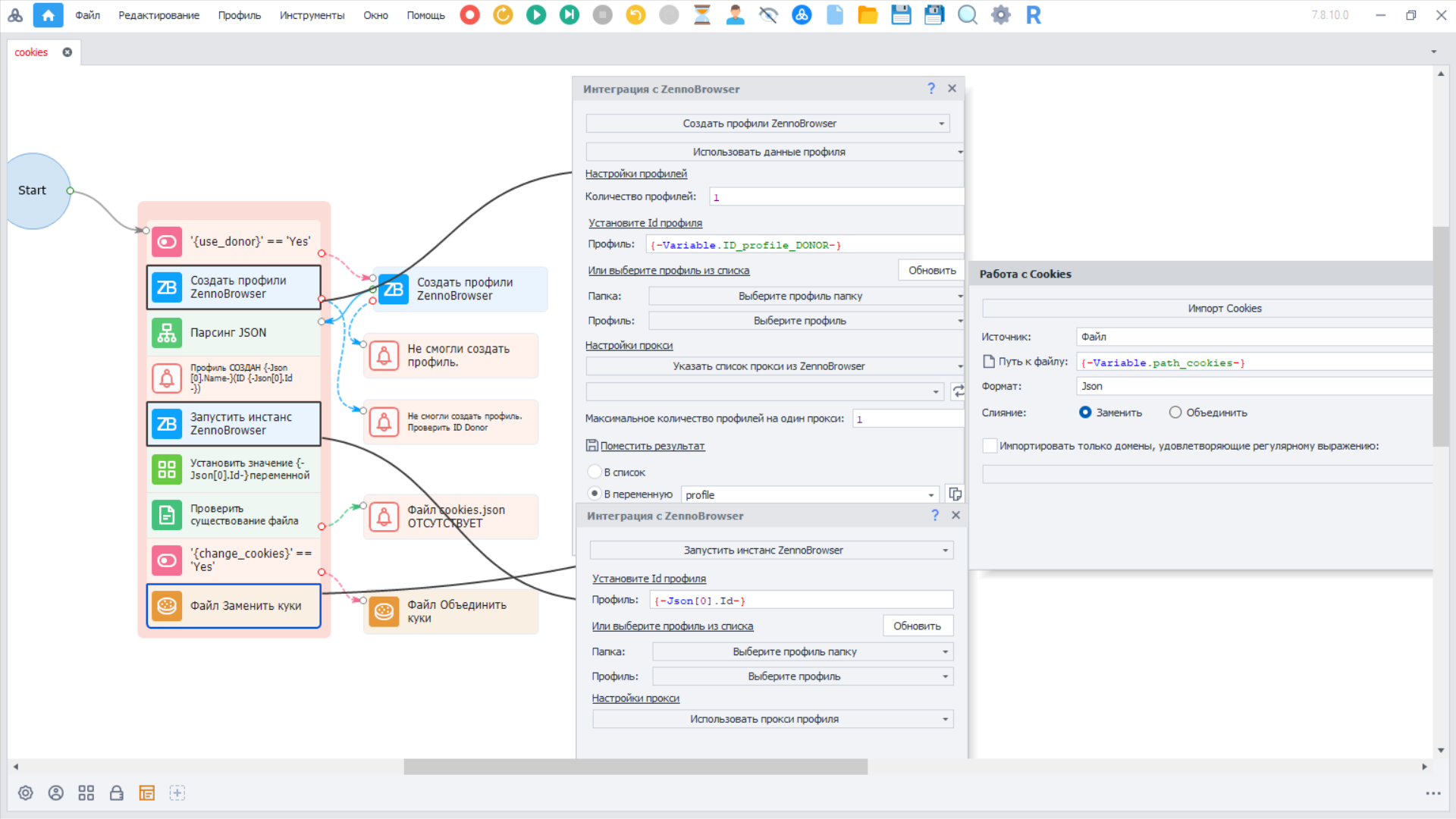Click the 'Путь к файлу' cookies path field
This screenshot has width=1456, height=819.
point(1254,362)
